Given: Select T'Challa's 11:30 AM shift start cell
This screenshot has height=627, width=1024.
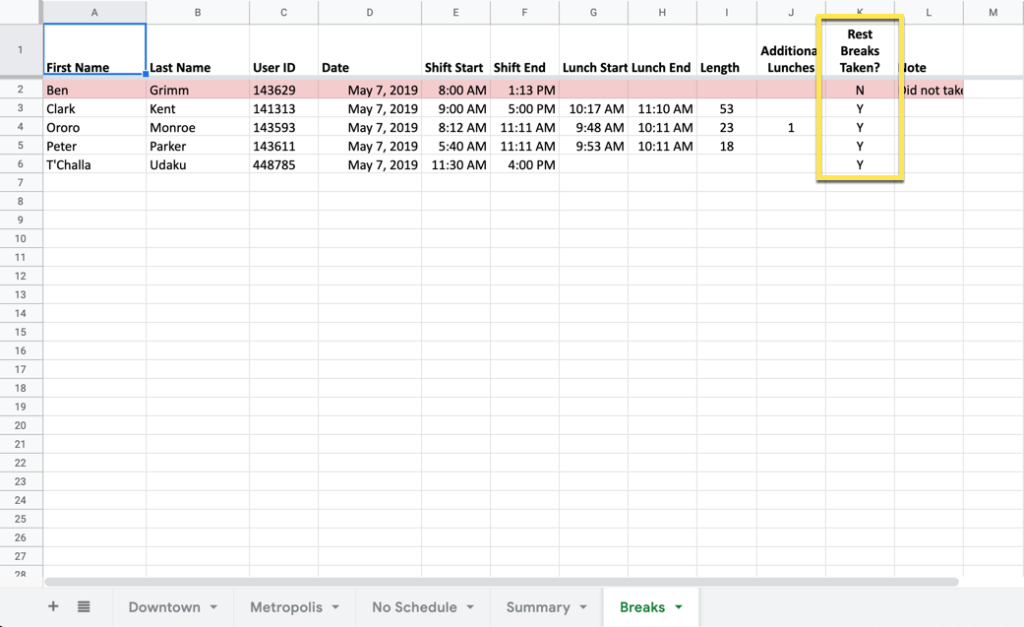Looking at the screenshot, I should click(456, 165).
